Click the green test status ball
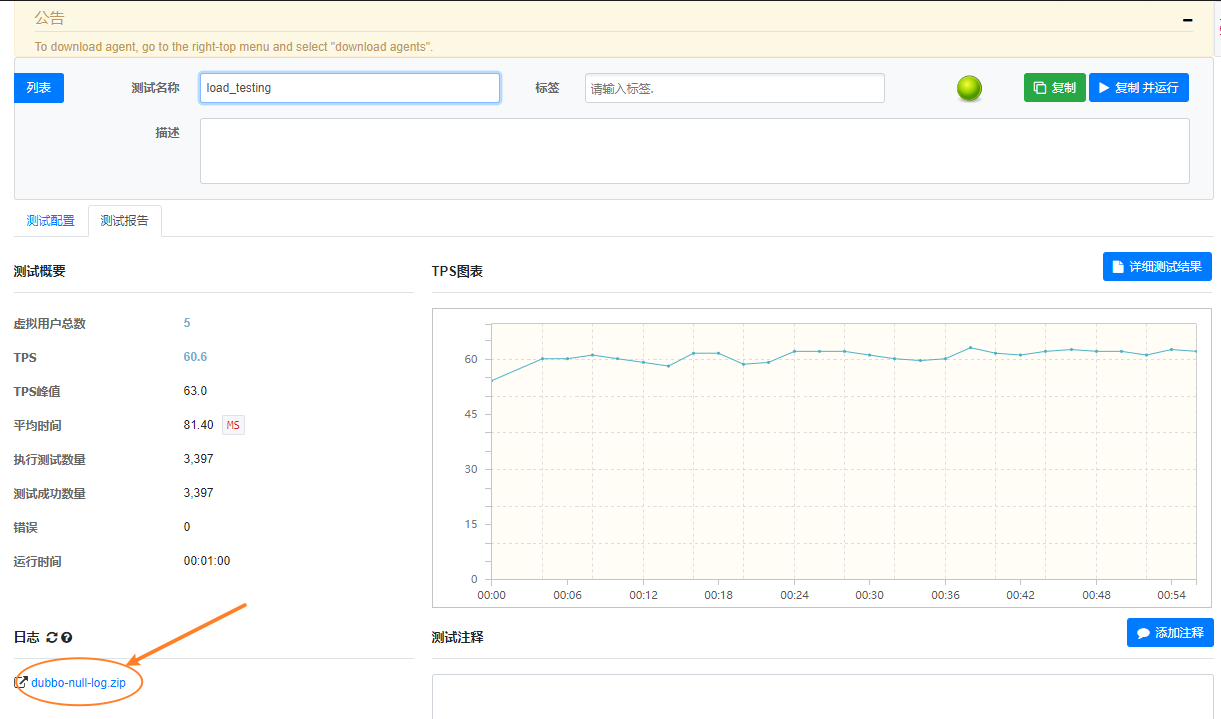The height and width of the screenshot is (719, 1221). (969, 88)
